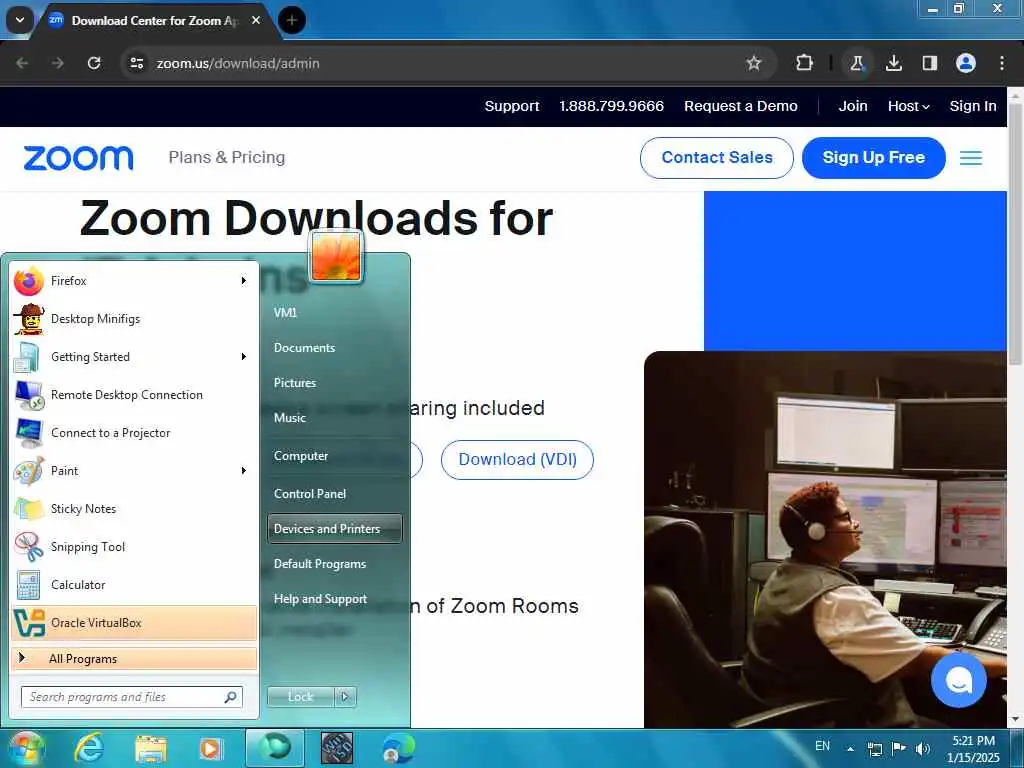The width and height of the screenshot is (1024, 768).
Task: Expand Getting Started submenu arrow
Action: (x=244, y=357)
